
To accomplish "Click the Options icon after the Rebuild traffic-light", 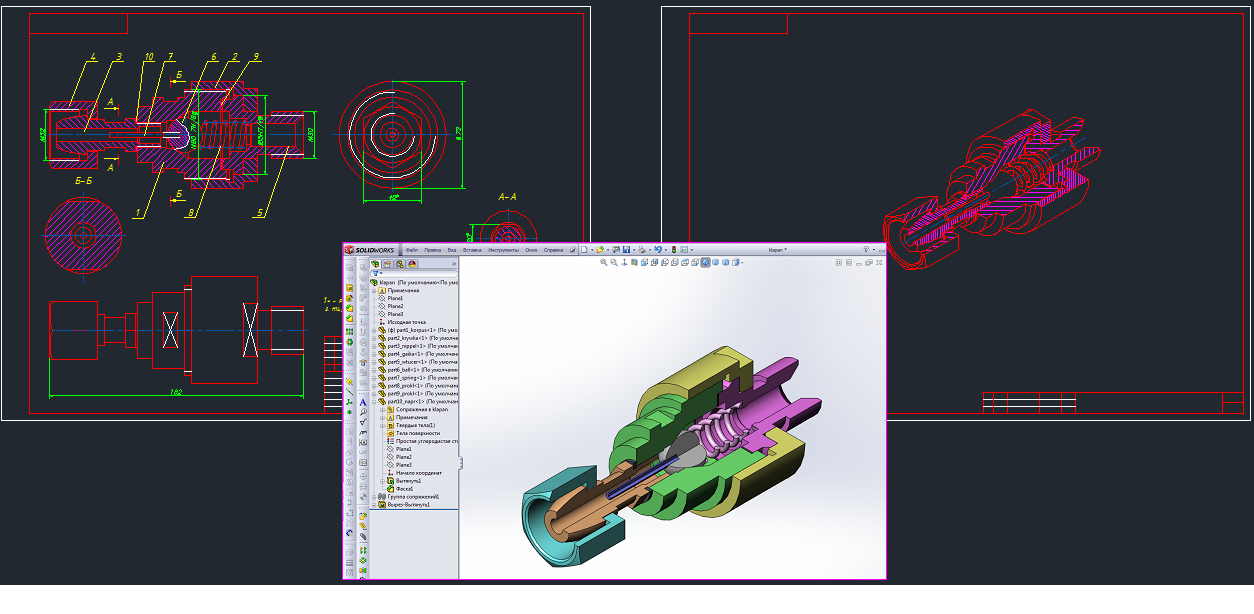I will click(684, 249).
